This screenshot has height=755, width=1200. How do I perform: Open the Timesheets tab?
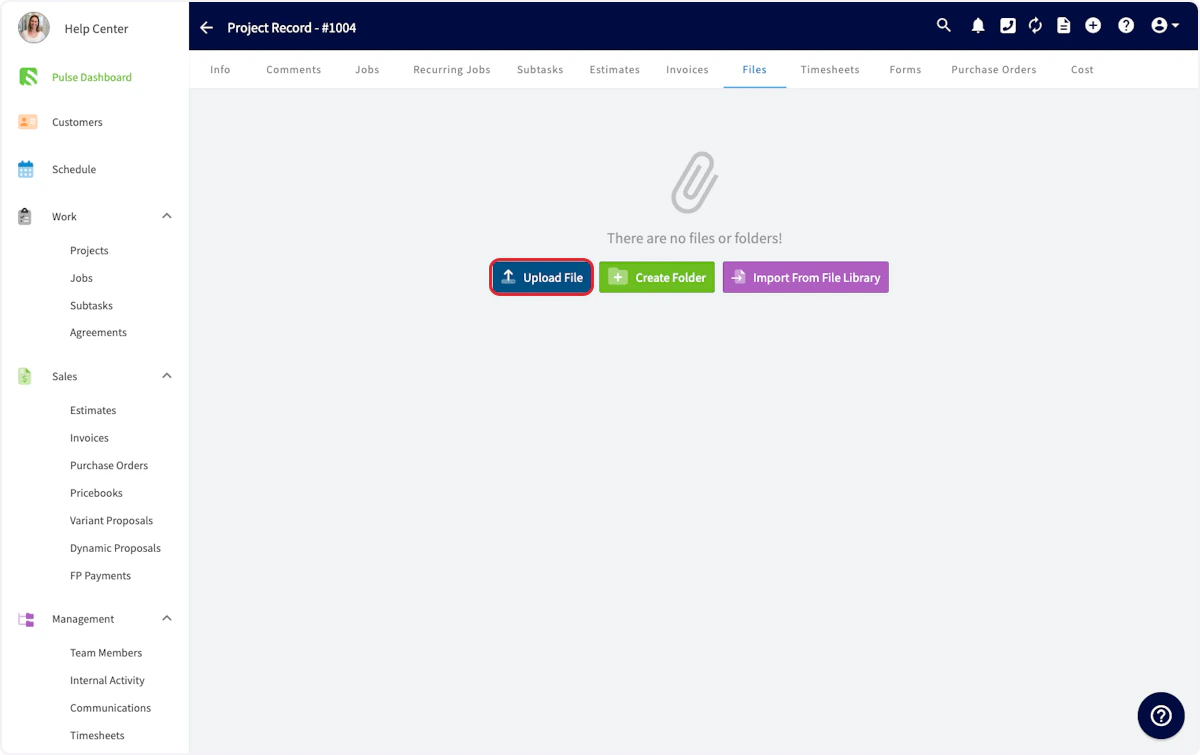(830, 70)
